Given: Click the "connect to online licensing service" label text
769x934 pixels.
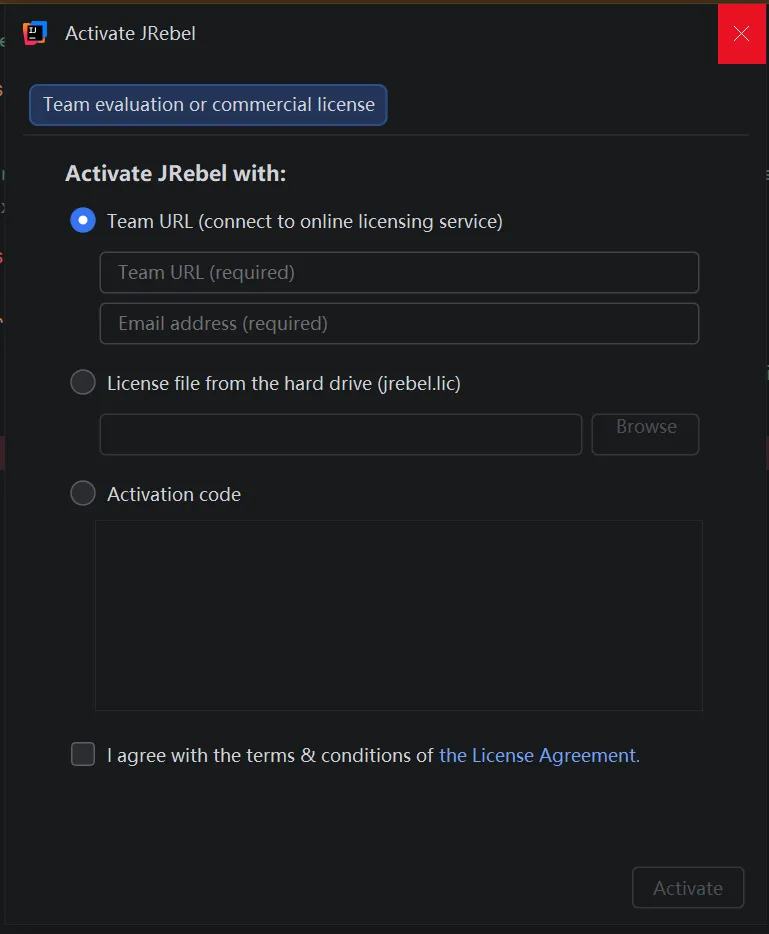Looking at the screenshot, I should (x=350, y=222).
